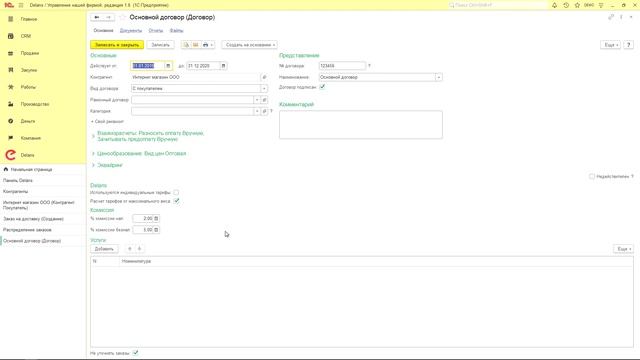Open the Контрагент record icon

pos(264,77)
